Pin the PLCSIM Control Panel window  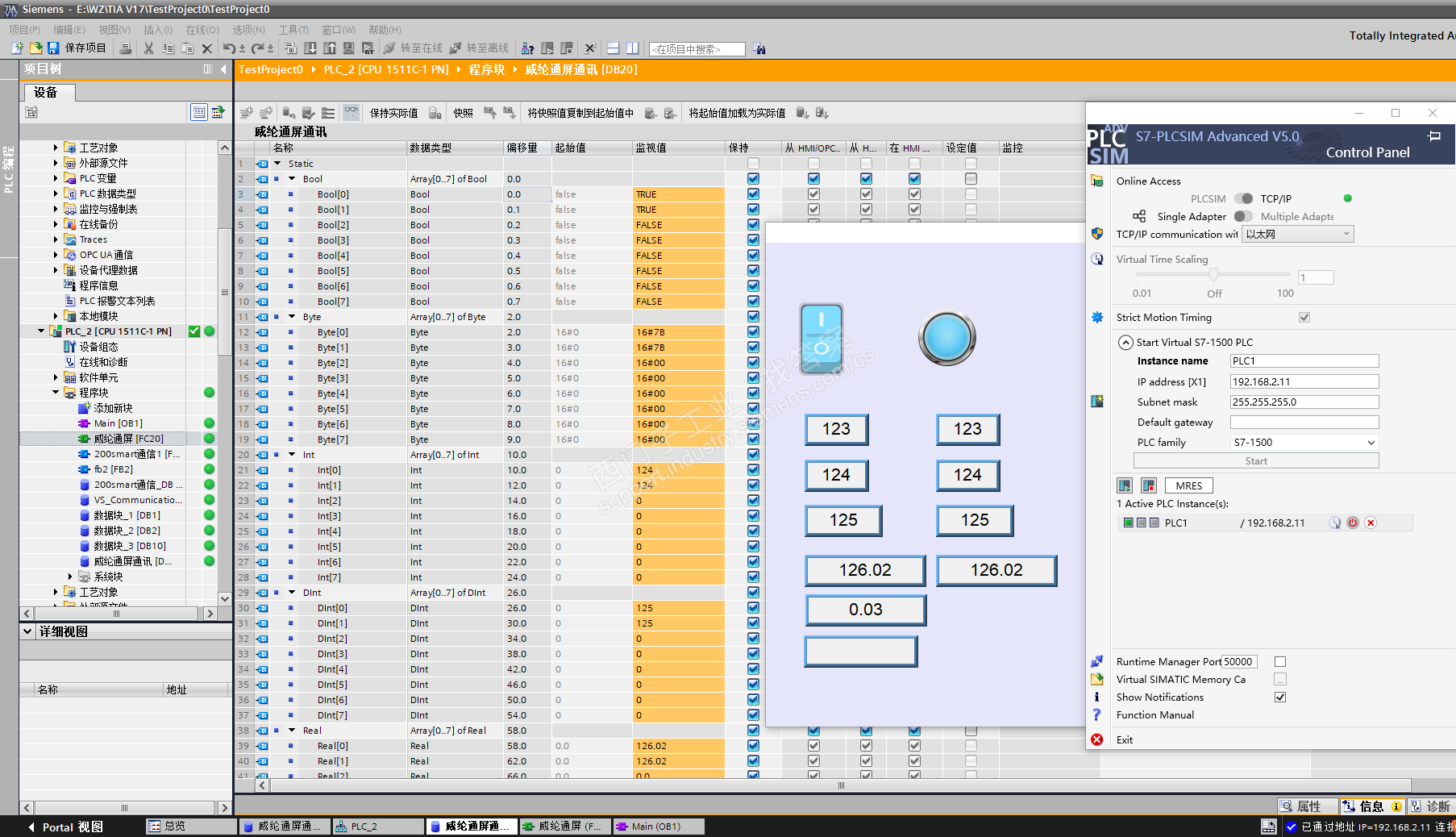click(x=1434, y=136)
